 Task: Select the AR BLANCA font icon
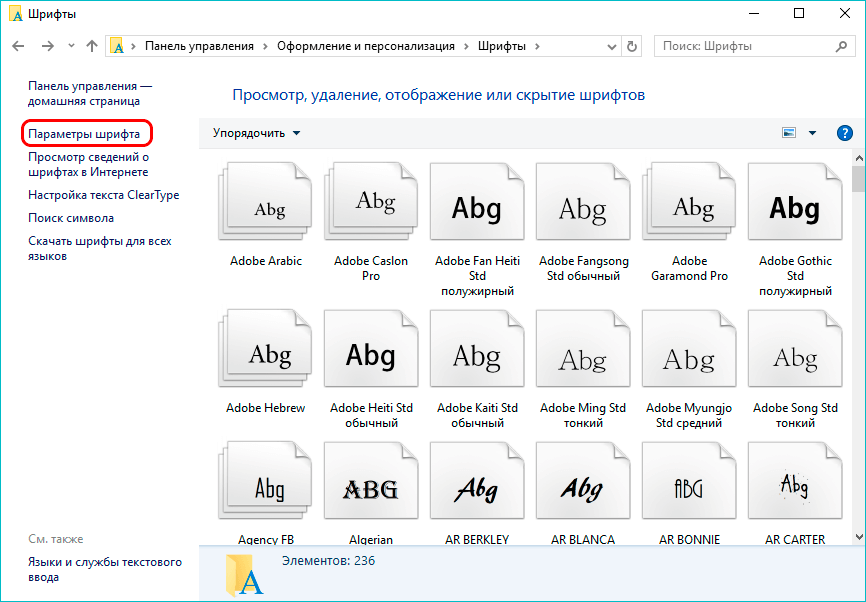tap(583, 480)
